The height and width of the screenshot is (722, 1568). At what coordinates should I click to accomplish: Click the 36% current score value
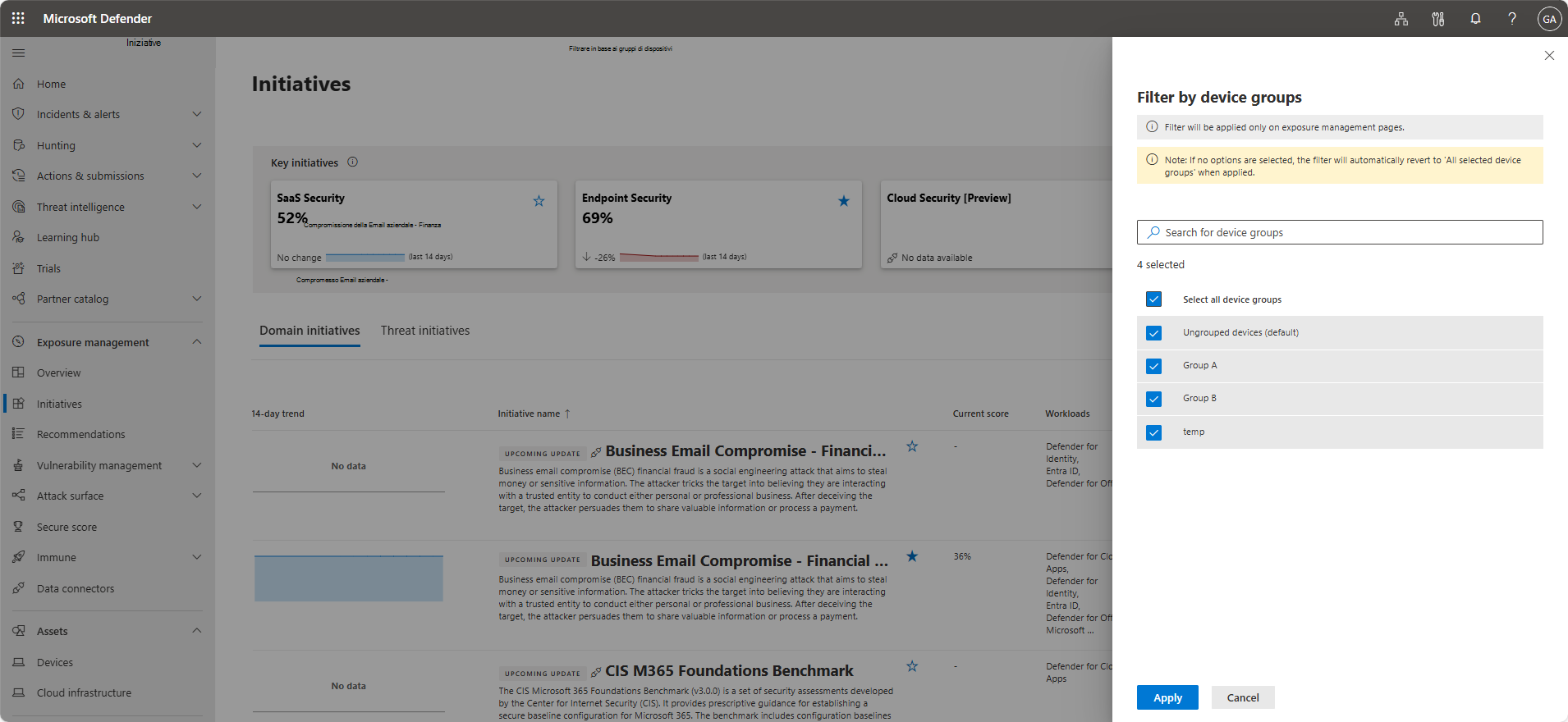[x=962, y=556]
